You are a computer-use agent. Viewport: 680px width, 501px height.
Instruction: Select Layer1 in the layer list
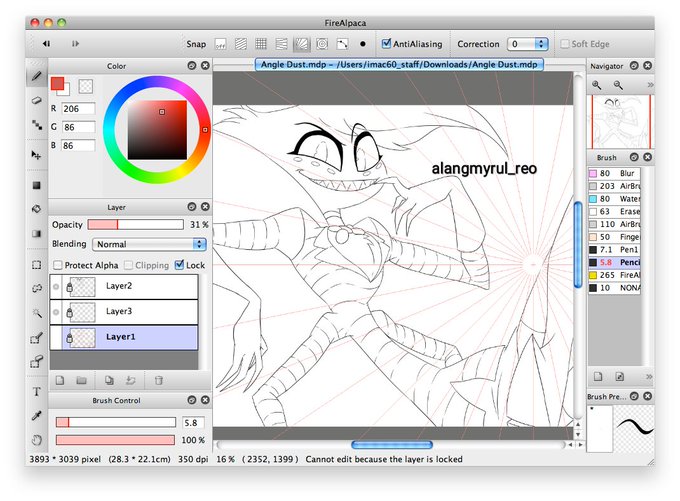(124, 337)
